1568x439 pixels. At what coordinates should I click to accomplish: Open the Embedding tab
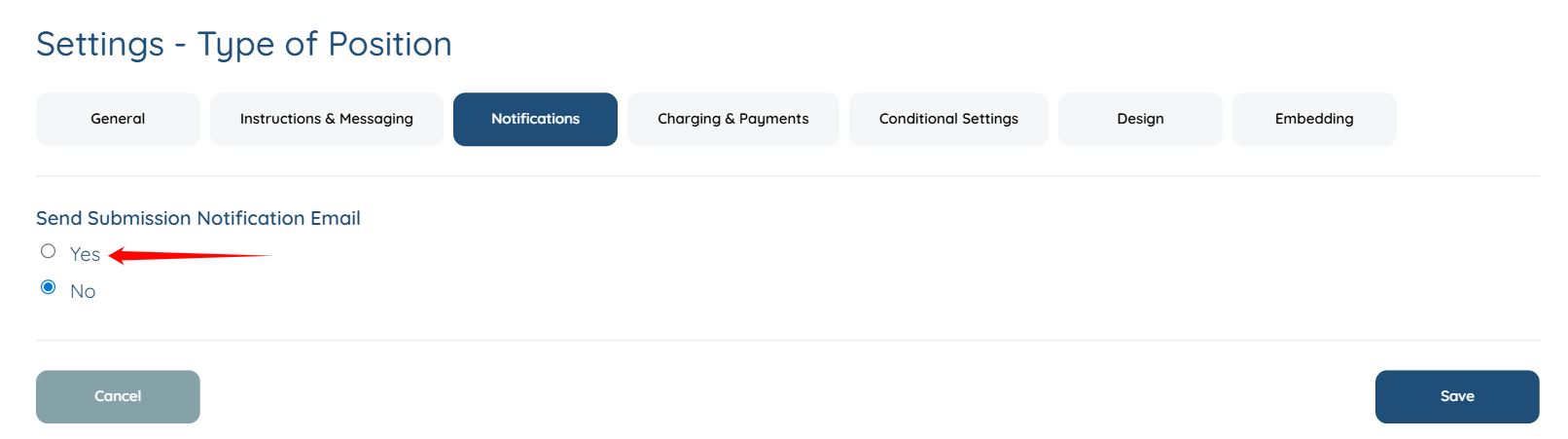(x=1314, y=119)
